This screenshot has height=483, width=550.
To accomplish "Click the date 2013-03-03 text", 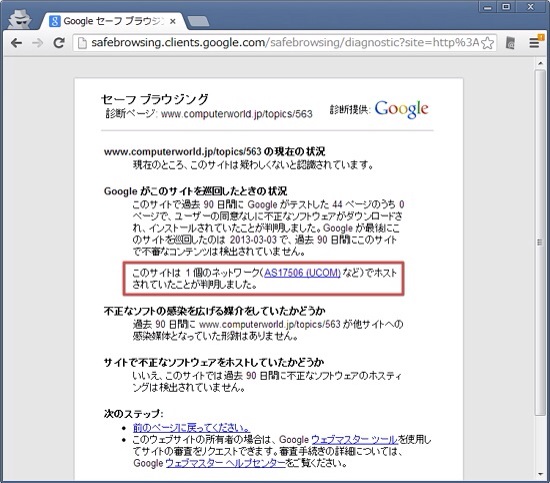I will pyautogui.click(x=253, y=240).
